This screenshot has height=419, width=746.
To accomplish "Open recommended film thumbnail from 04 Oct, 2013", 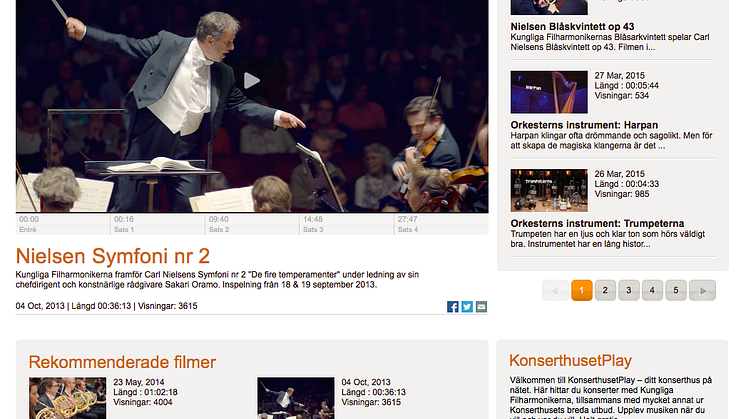I will (296, 398).
